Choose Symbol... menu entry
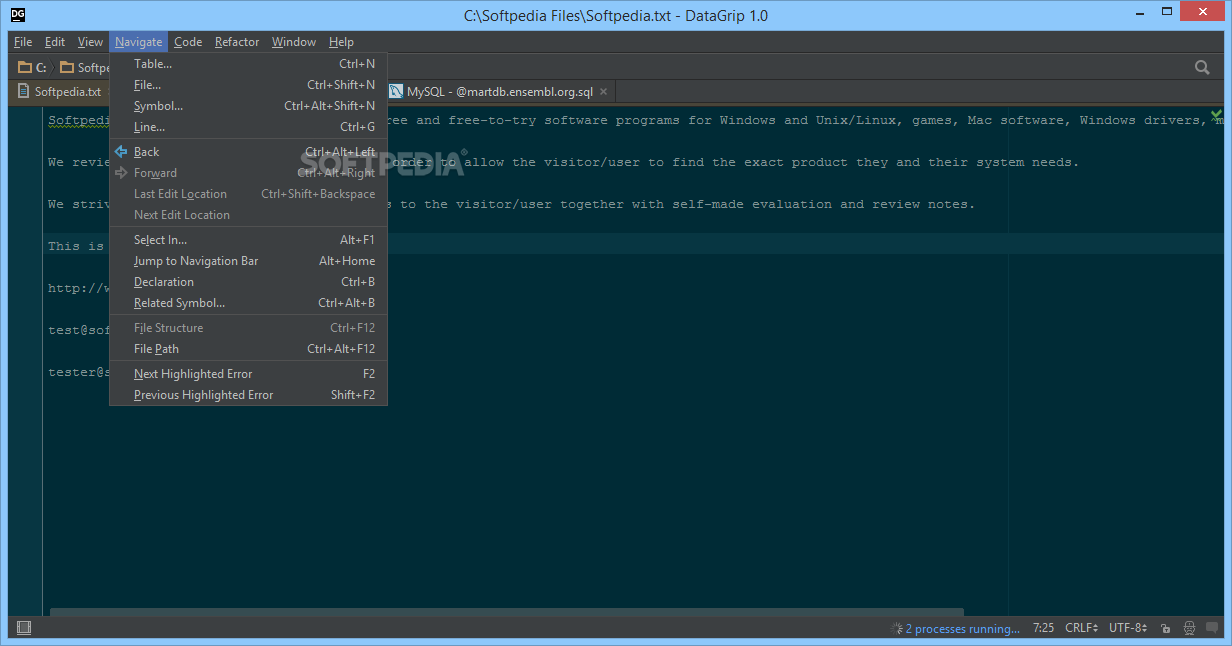The height and width of the screenshot is (646, 1232). (x=248, y=106)
